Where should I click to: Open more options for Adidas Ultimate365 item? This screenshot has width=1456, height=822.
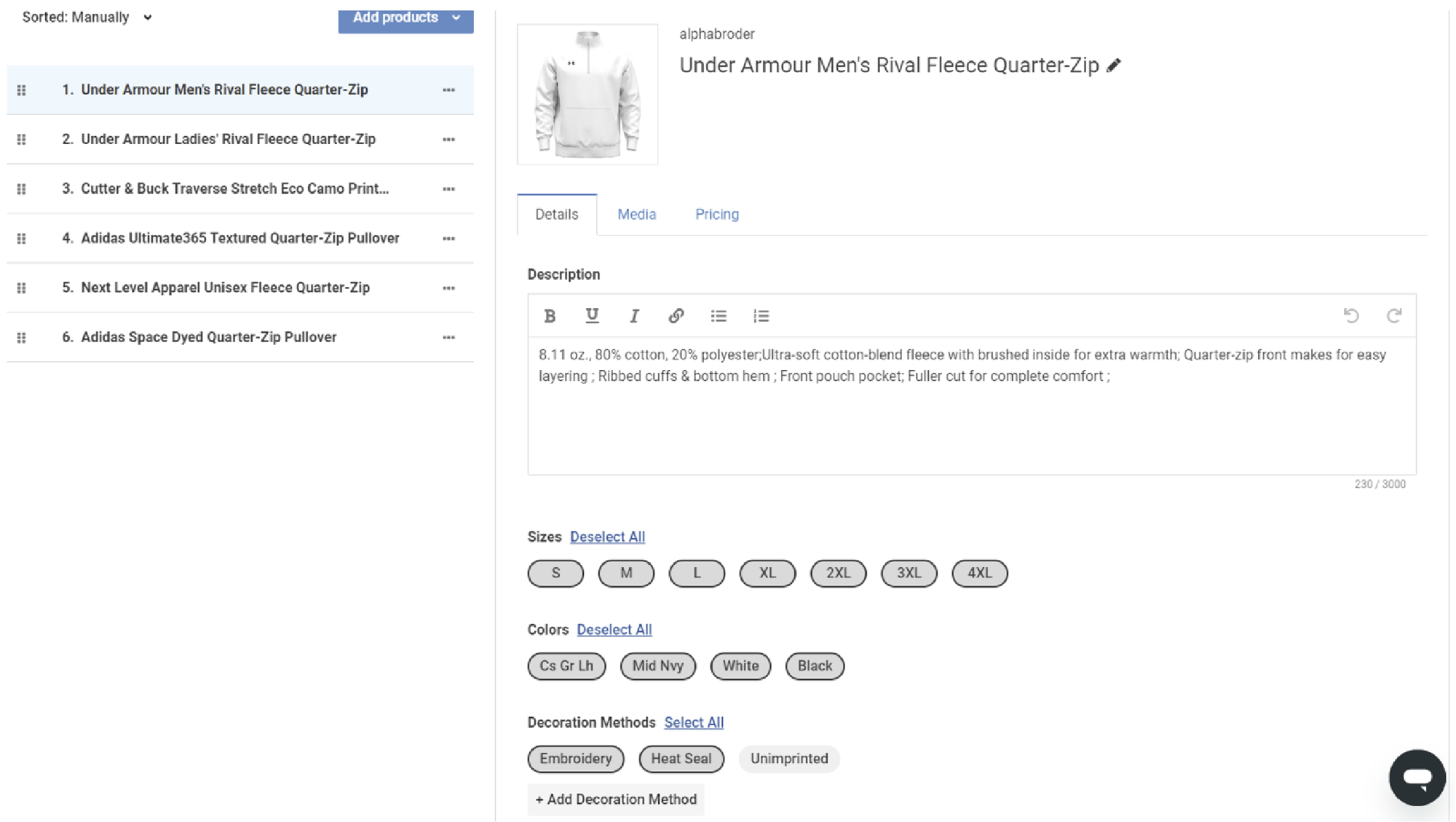[448, 239]
